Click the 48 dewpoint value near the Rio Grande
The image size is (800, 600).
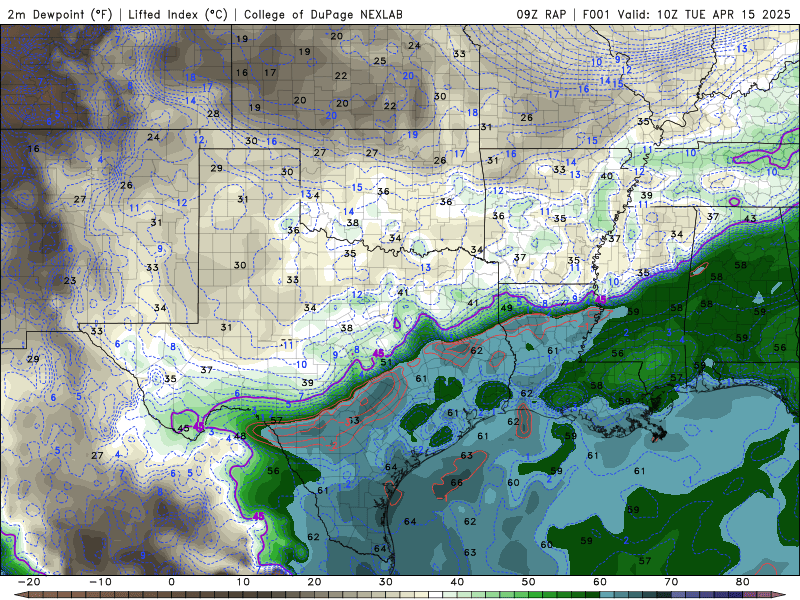click(x=240, y=437)
